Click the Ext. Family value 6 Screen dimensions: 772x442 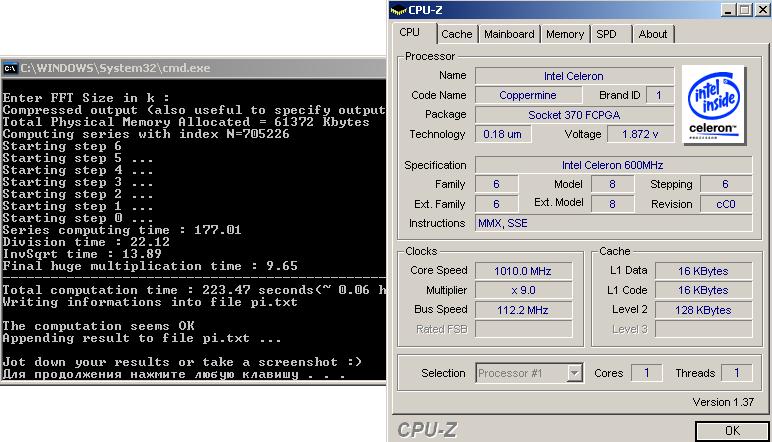pyautogui.click(x=496, y=204)
